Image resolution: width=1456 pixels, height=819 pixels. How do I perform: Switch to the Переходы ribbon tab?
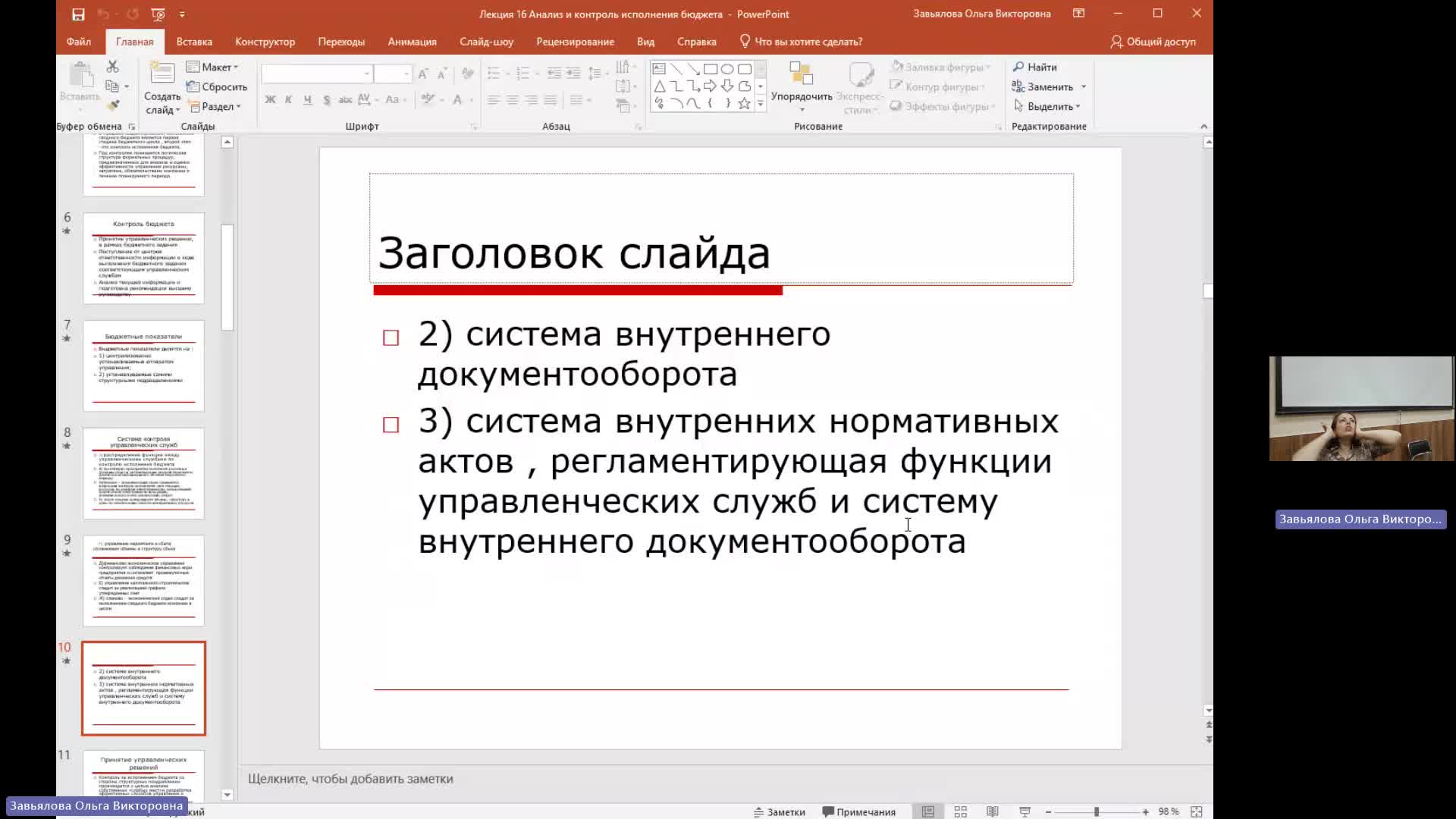point(341,42)
